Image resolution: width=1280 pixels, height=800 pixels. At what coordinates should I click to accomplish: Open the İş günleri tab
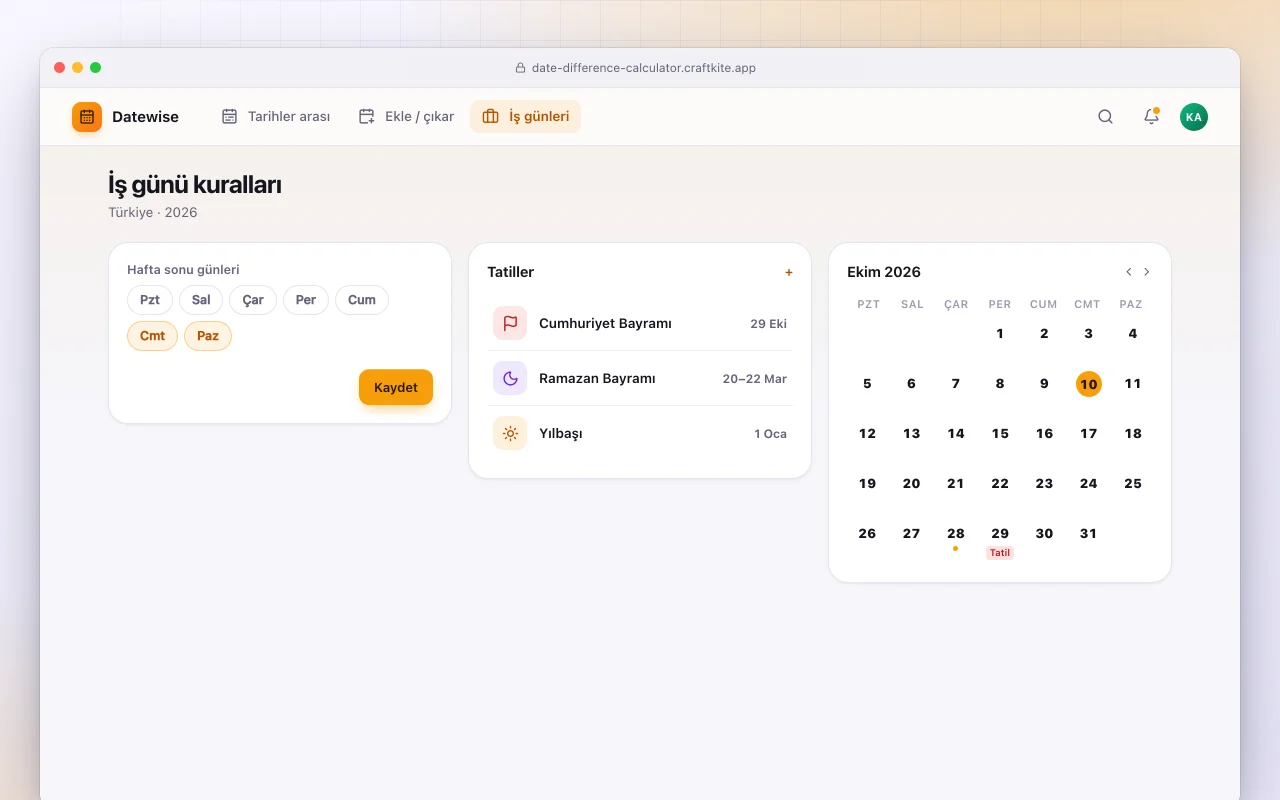coord(526,117)
